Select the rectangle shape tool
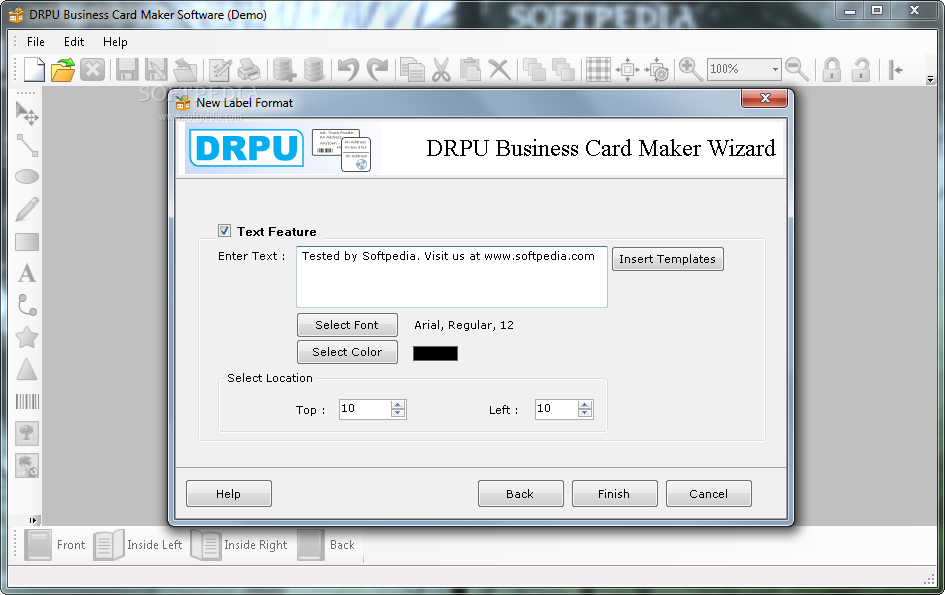This screenshot has height=595, width=945. point(27,242)
